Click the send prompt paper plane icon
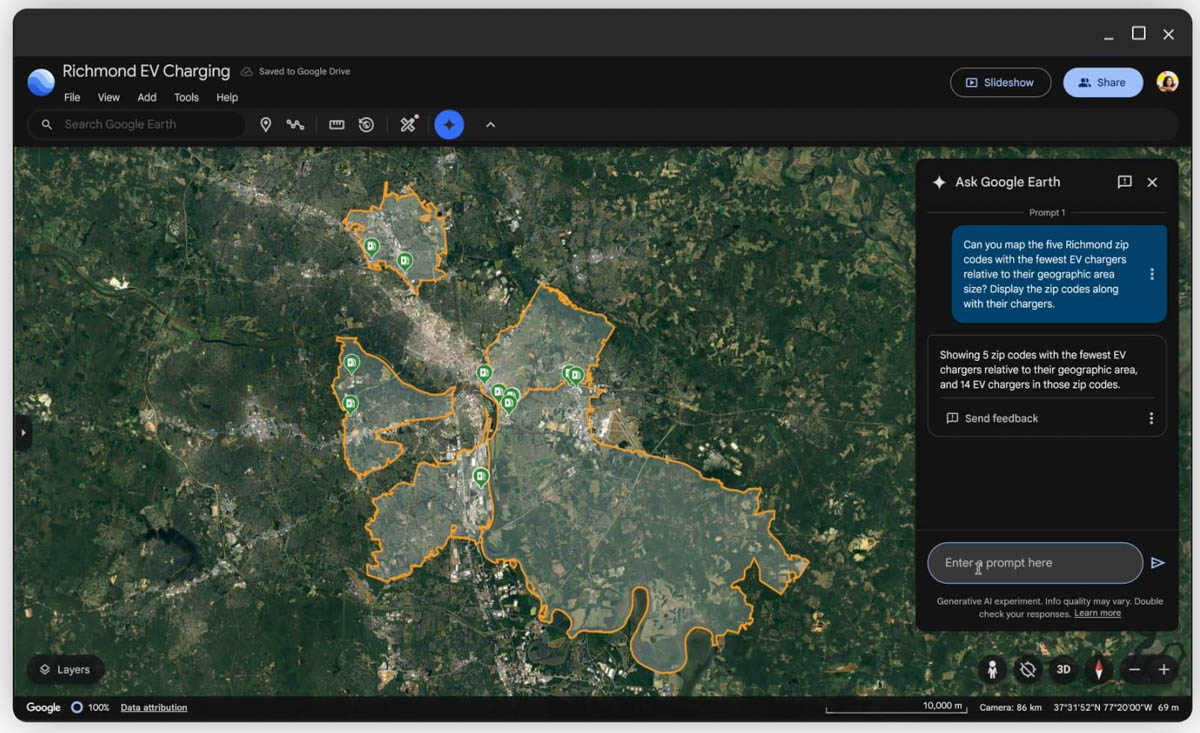The image size is (1200, 733). [x=1160, y=563]
